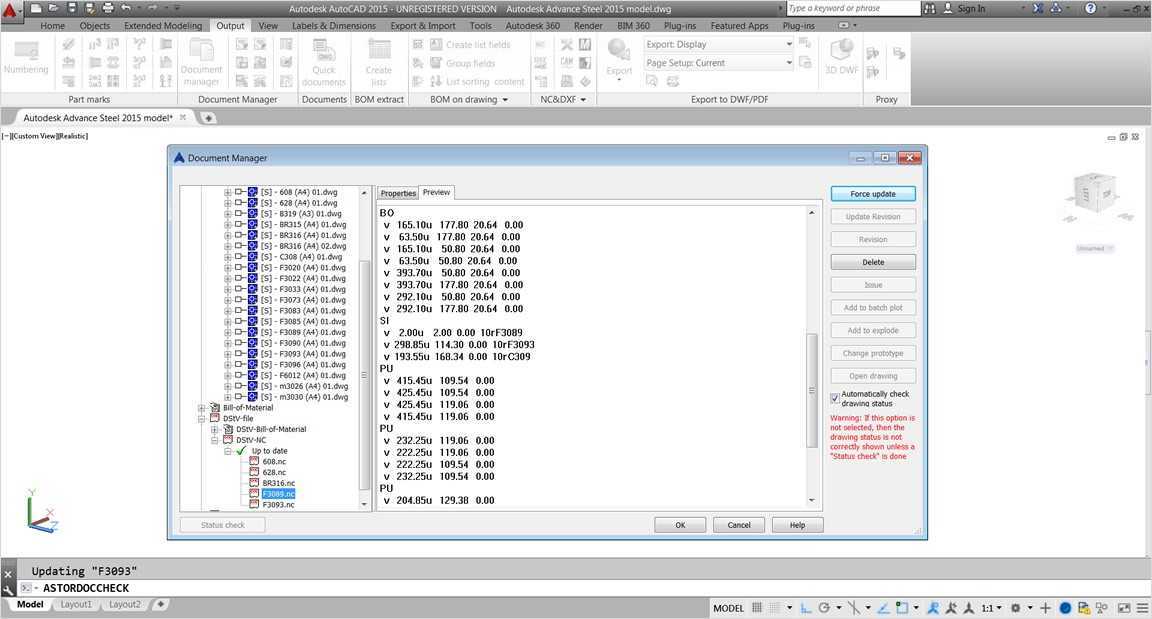Toggle object snap square icon in status bar

(x=902, y=608)
